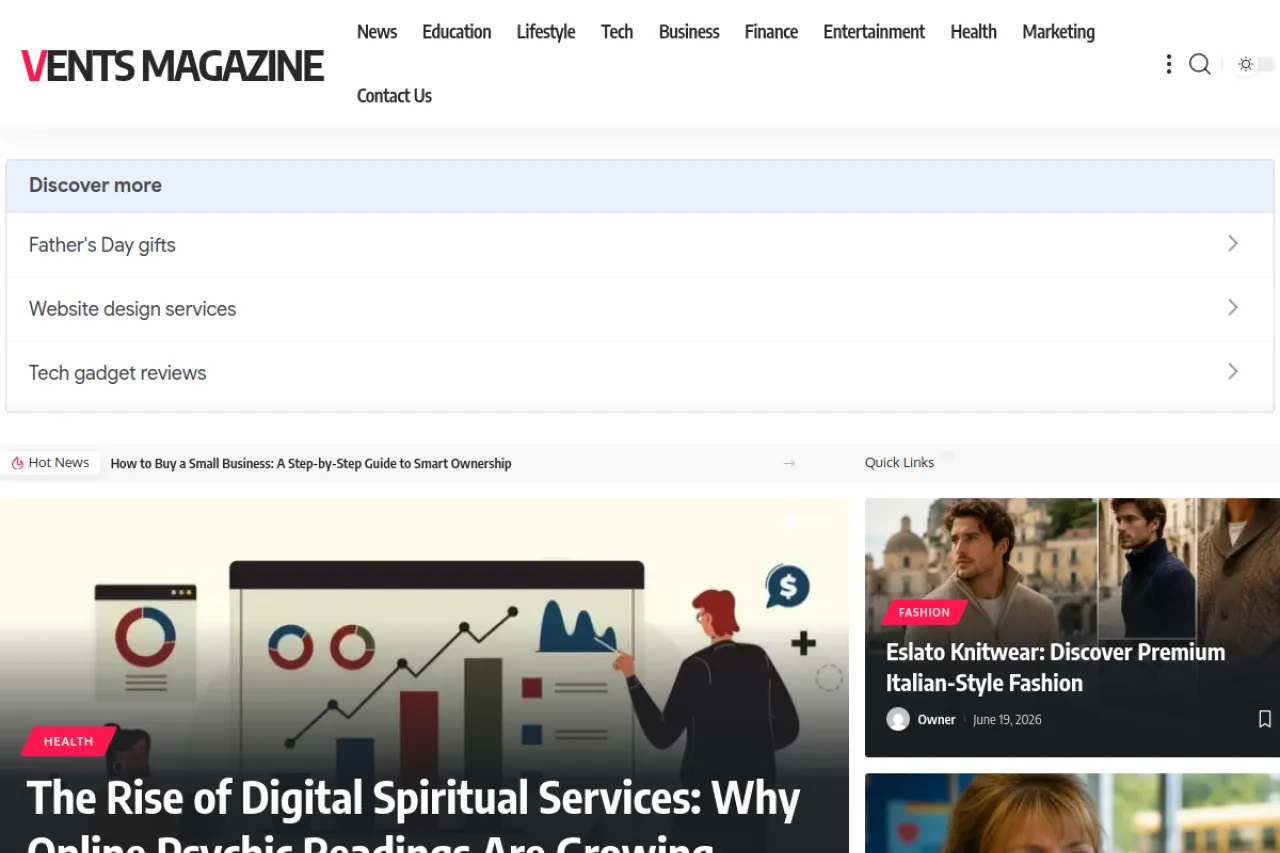The height and width of the screenshot is (853, 1280).
Task: Open the Eslato Knitwear article
Action: [1055, 667]
